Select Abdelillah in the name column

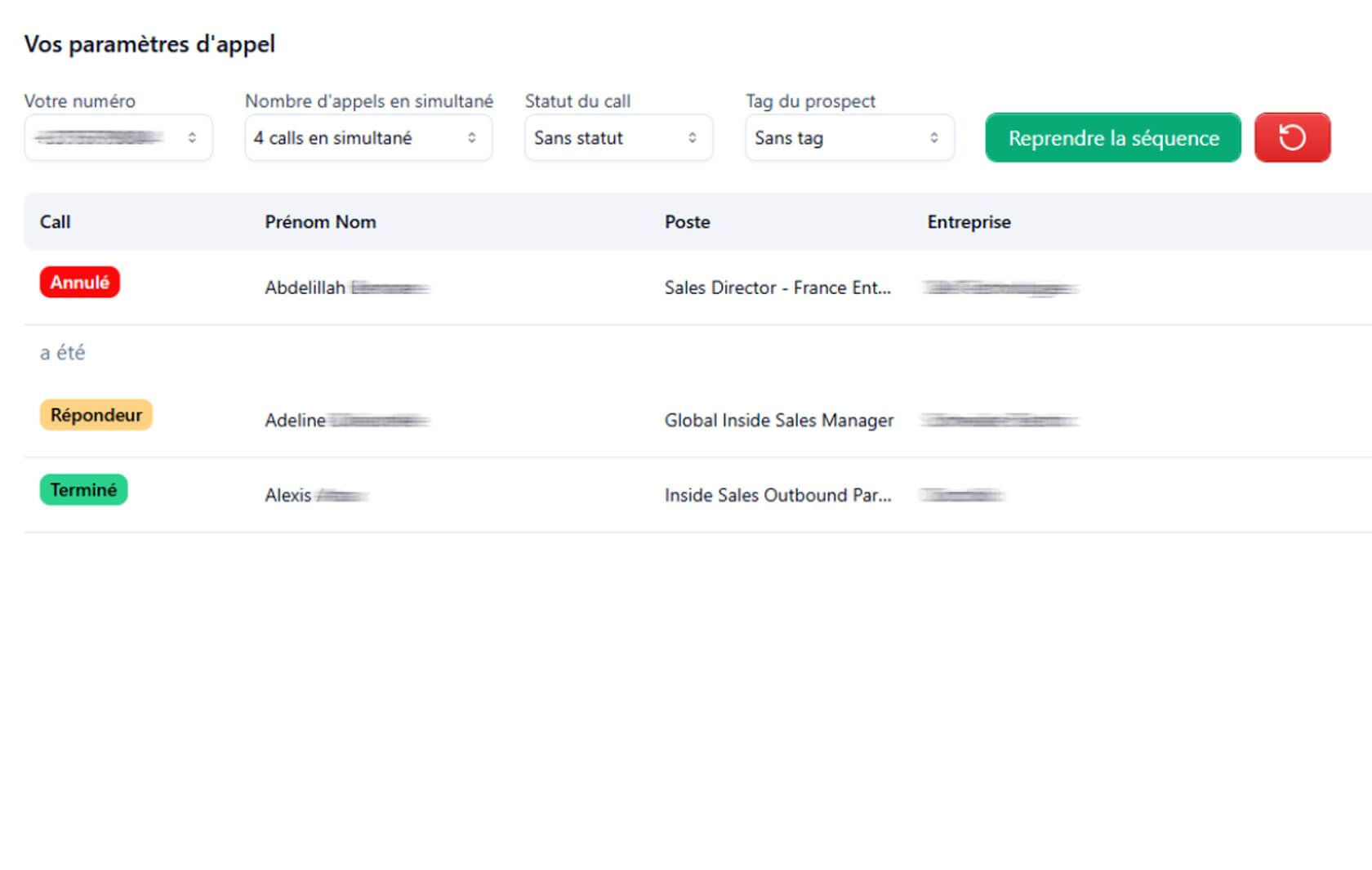305,288
